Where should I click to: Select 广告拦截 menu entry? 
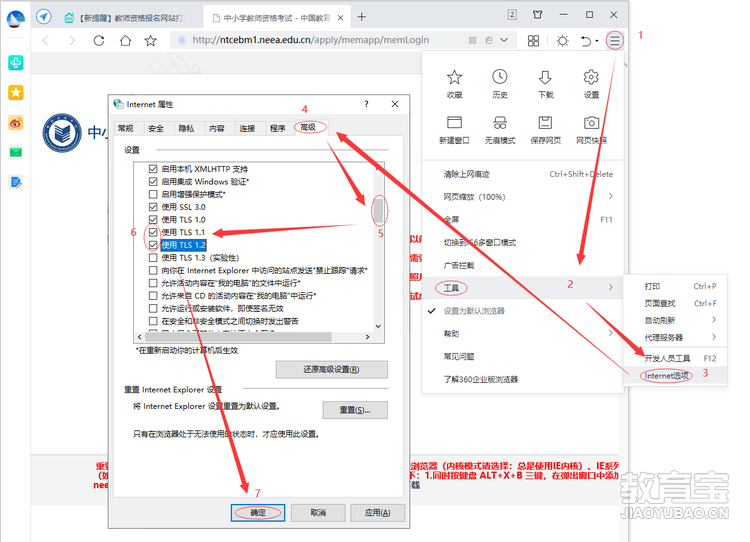coord(523,265)
